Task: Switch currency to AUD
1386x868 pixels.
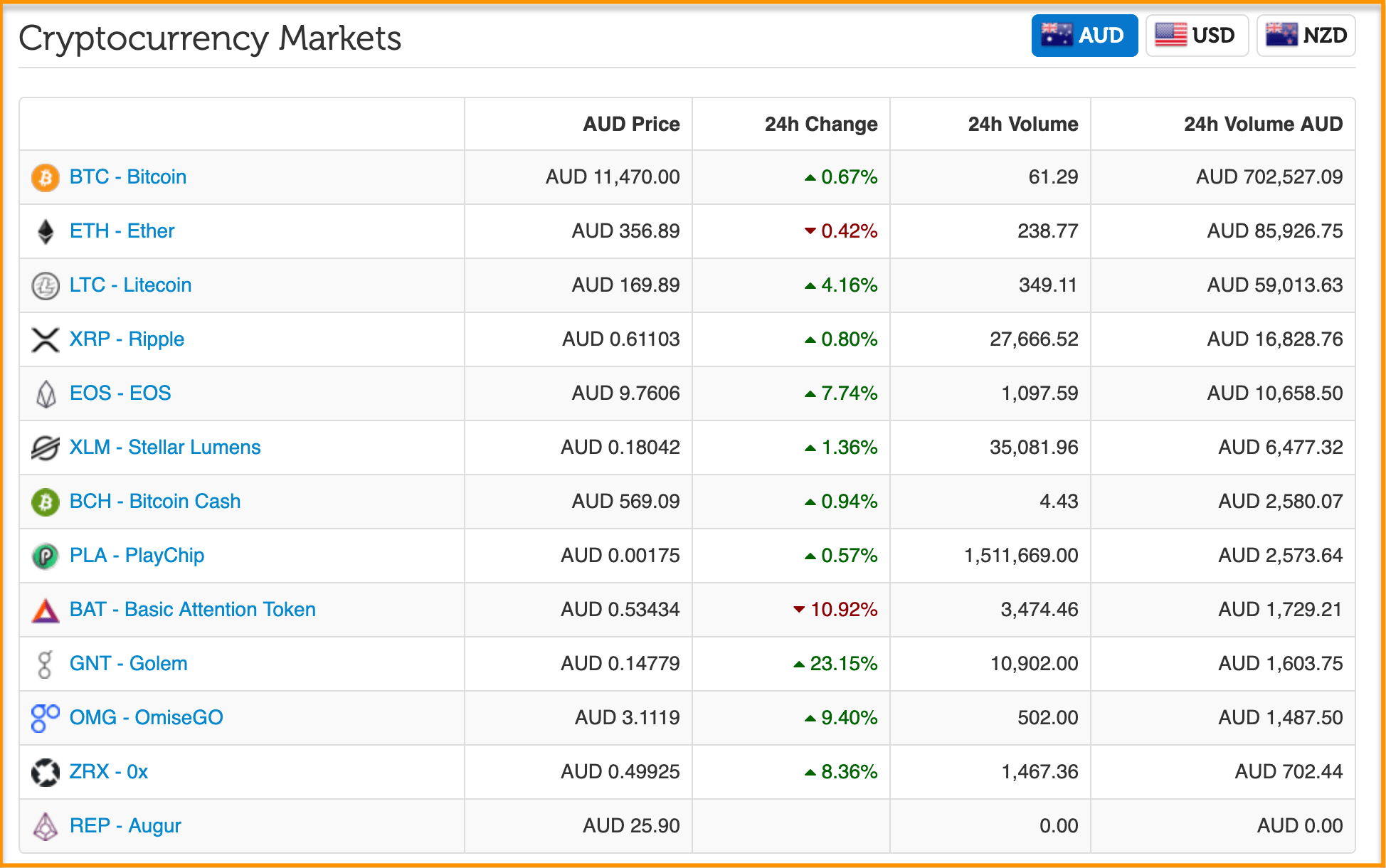Action: pos(1084,35)
